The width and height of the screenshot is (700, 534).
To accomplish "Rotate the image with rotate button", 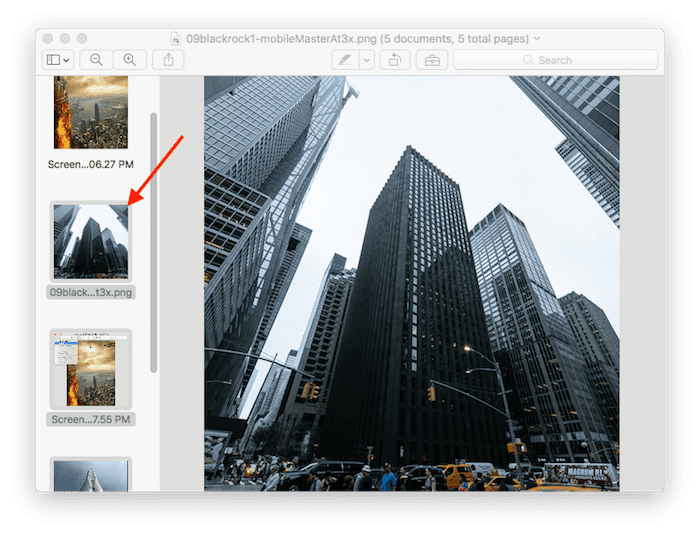I will 395,60.
